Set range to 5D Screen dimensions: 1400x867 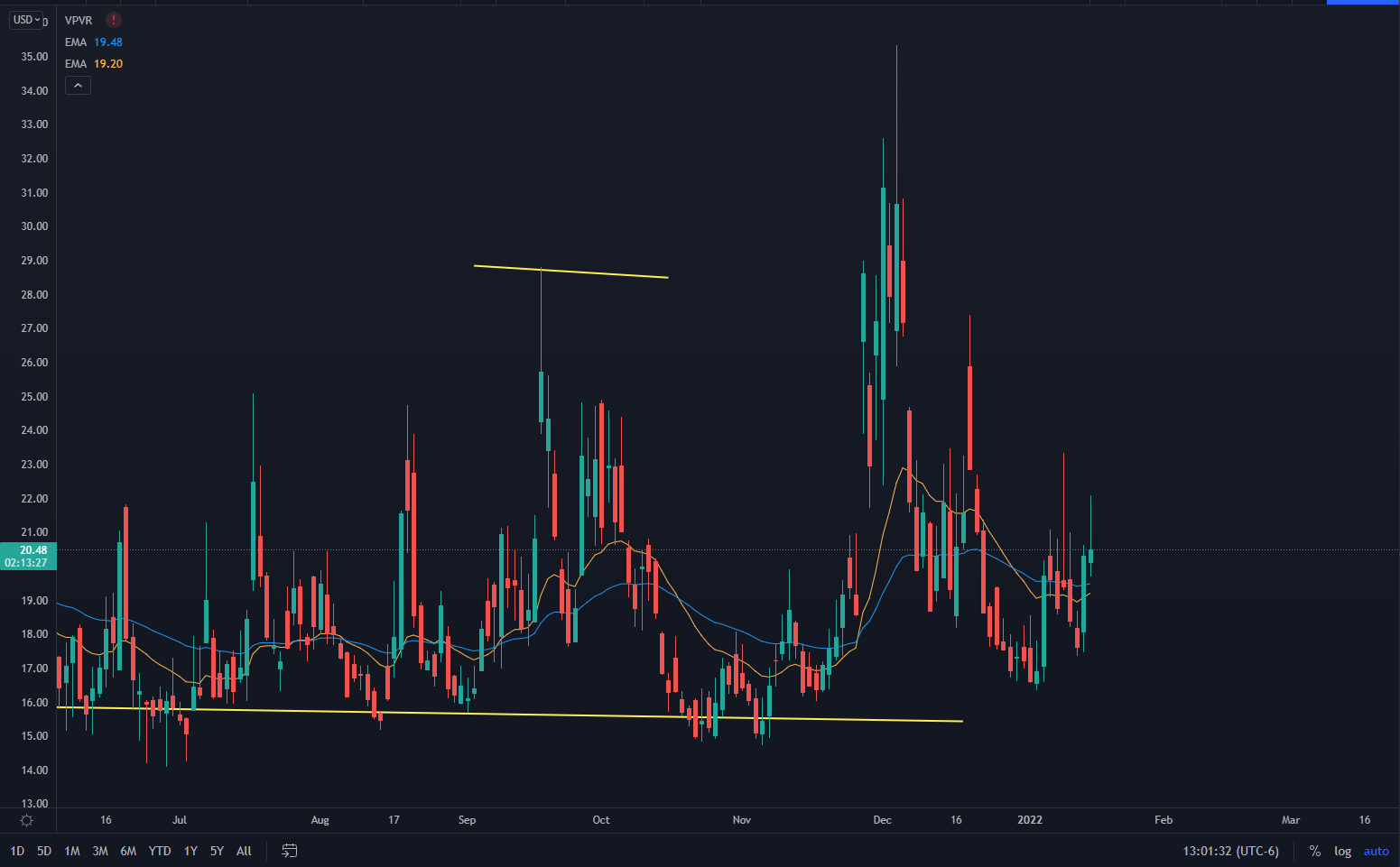tap(44, 851)
